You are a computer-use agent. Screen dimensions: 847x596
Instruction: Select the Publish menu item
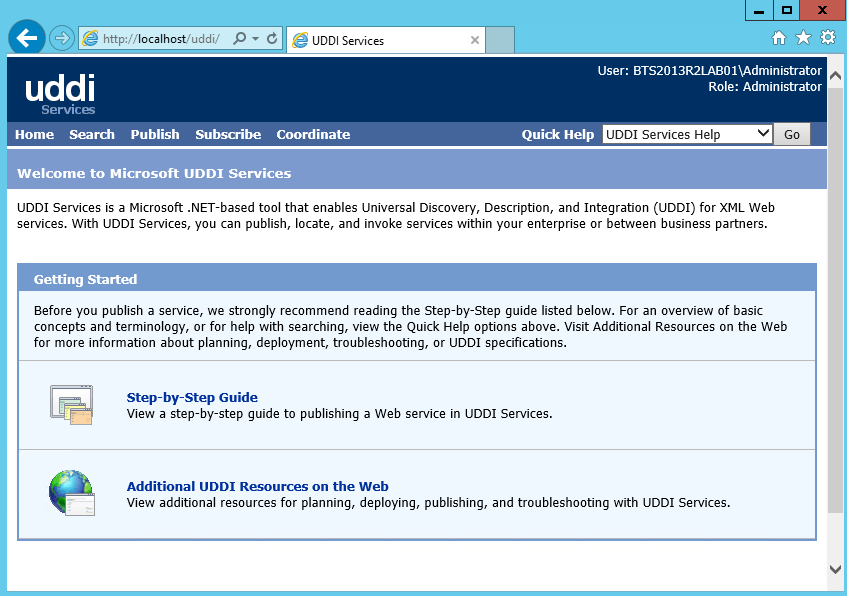[155, 135]
